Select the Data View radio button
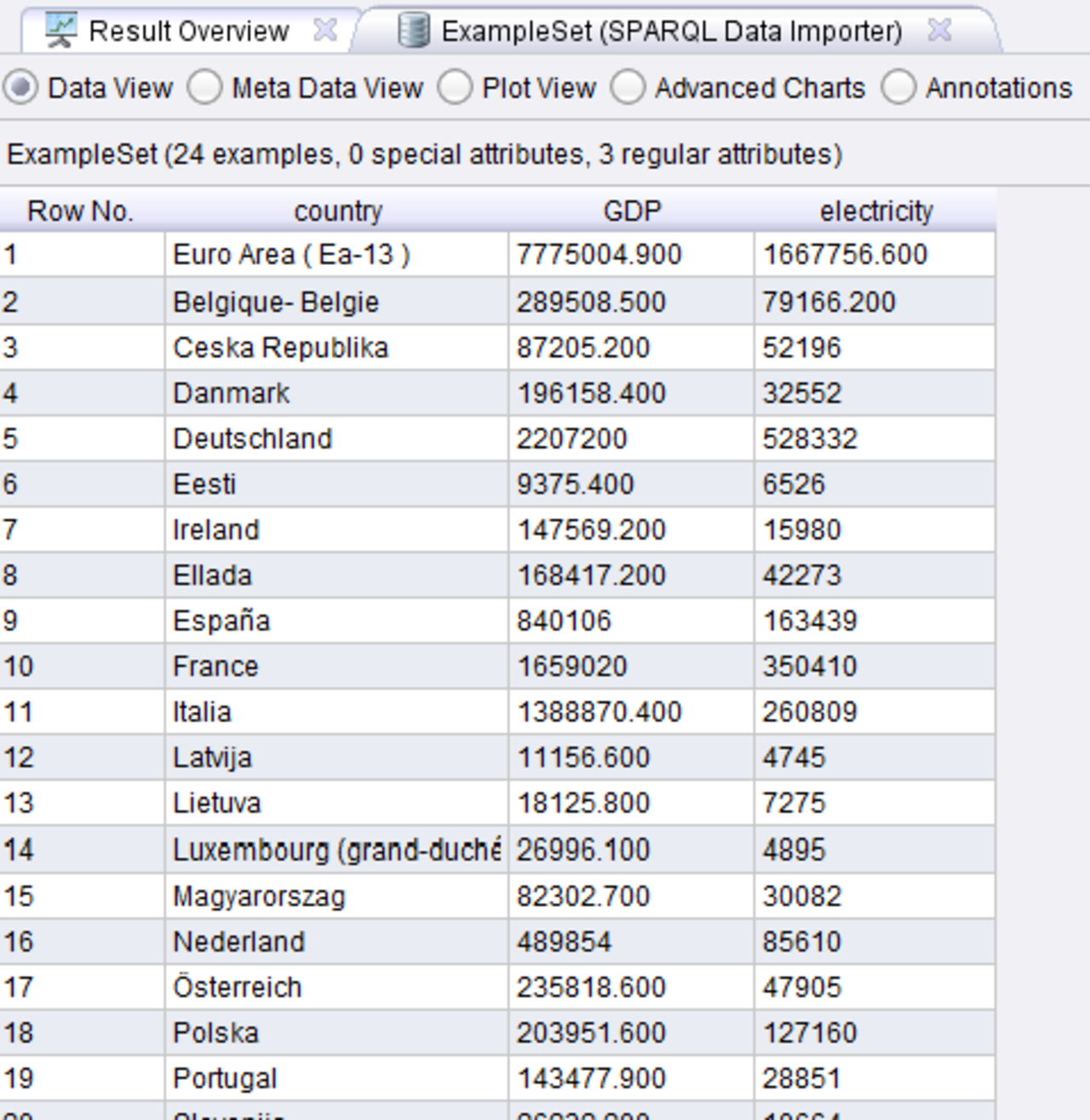 coord(20,86)
